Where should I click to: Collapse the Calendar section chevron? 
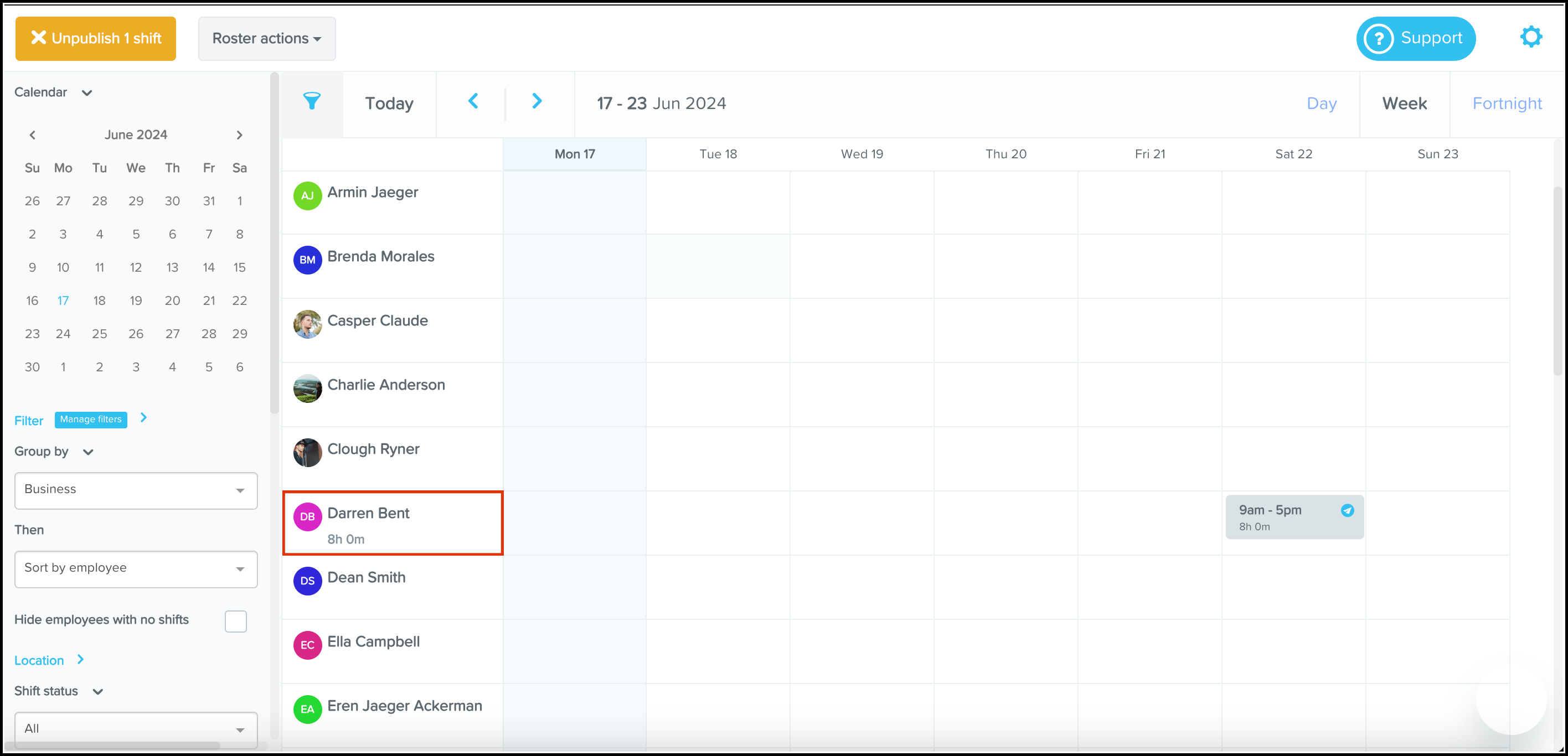[87, 93]
